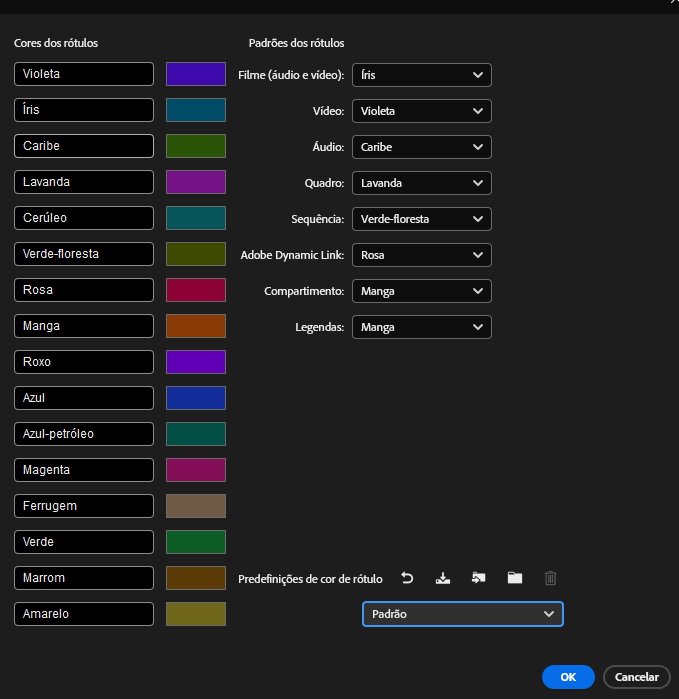Open the Áudio label dropdown

(422, 147)
